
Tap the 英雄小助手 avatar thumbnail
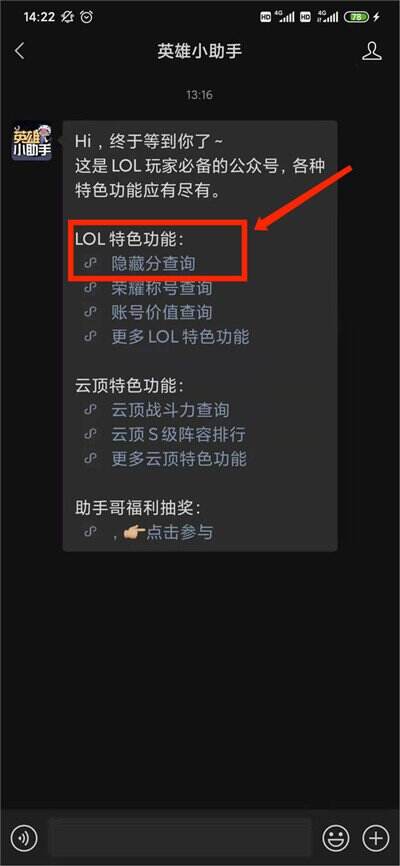tap(32, 141)
